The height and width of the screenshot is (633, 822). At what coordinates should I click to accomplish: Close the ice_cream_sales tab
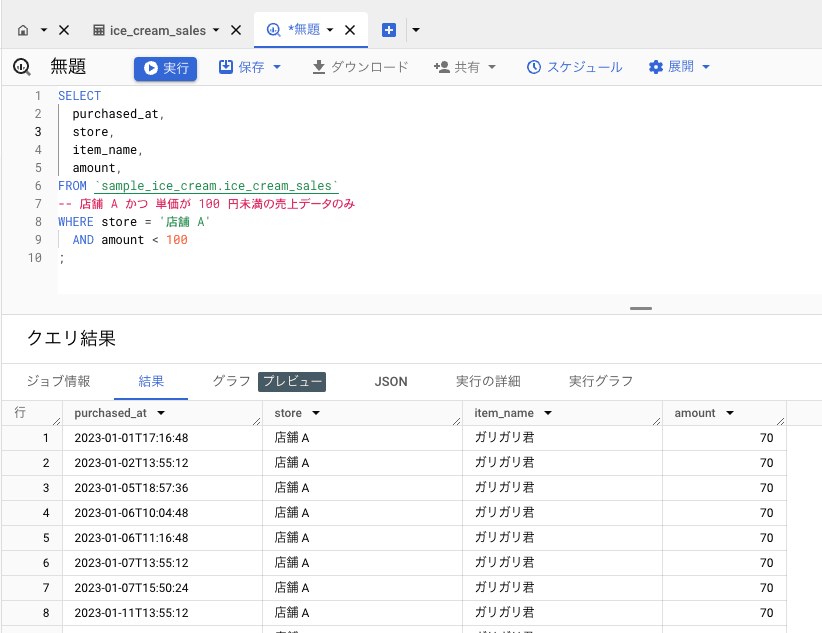tap(236, 30)
